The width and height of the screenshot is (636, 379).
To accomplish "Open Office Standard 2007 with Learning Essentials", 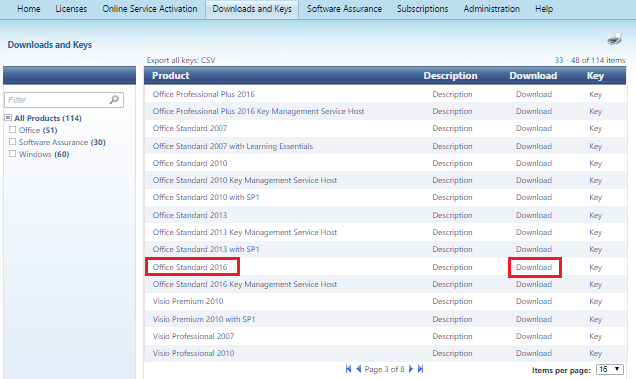I will pyautogui.click(x=233, y=146).
